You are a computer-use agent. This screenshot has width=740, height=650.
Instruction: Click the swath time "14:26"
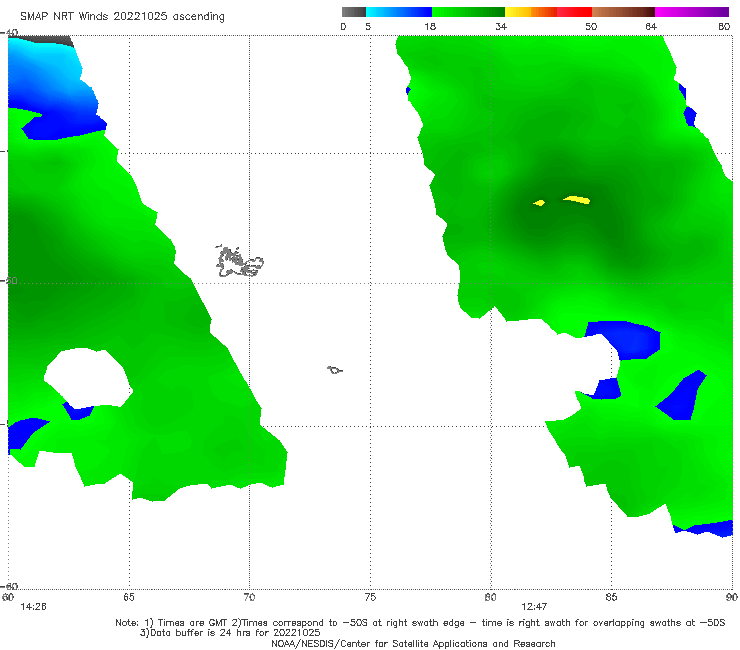34,607
